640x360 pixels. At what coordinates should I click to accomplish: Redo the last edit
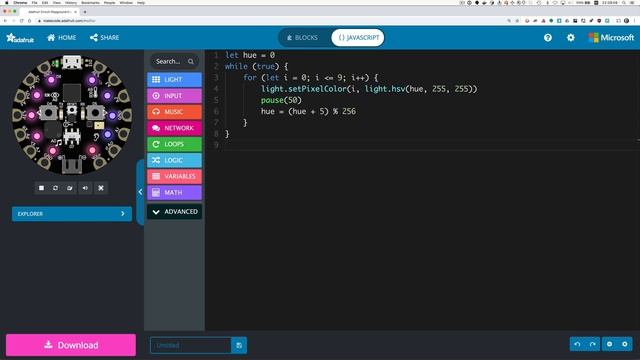click(x=593, y=344)
